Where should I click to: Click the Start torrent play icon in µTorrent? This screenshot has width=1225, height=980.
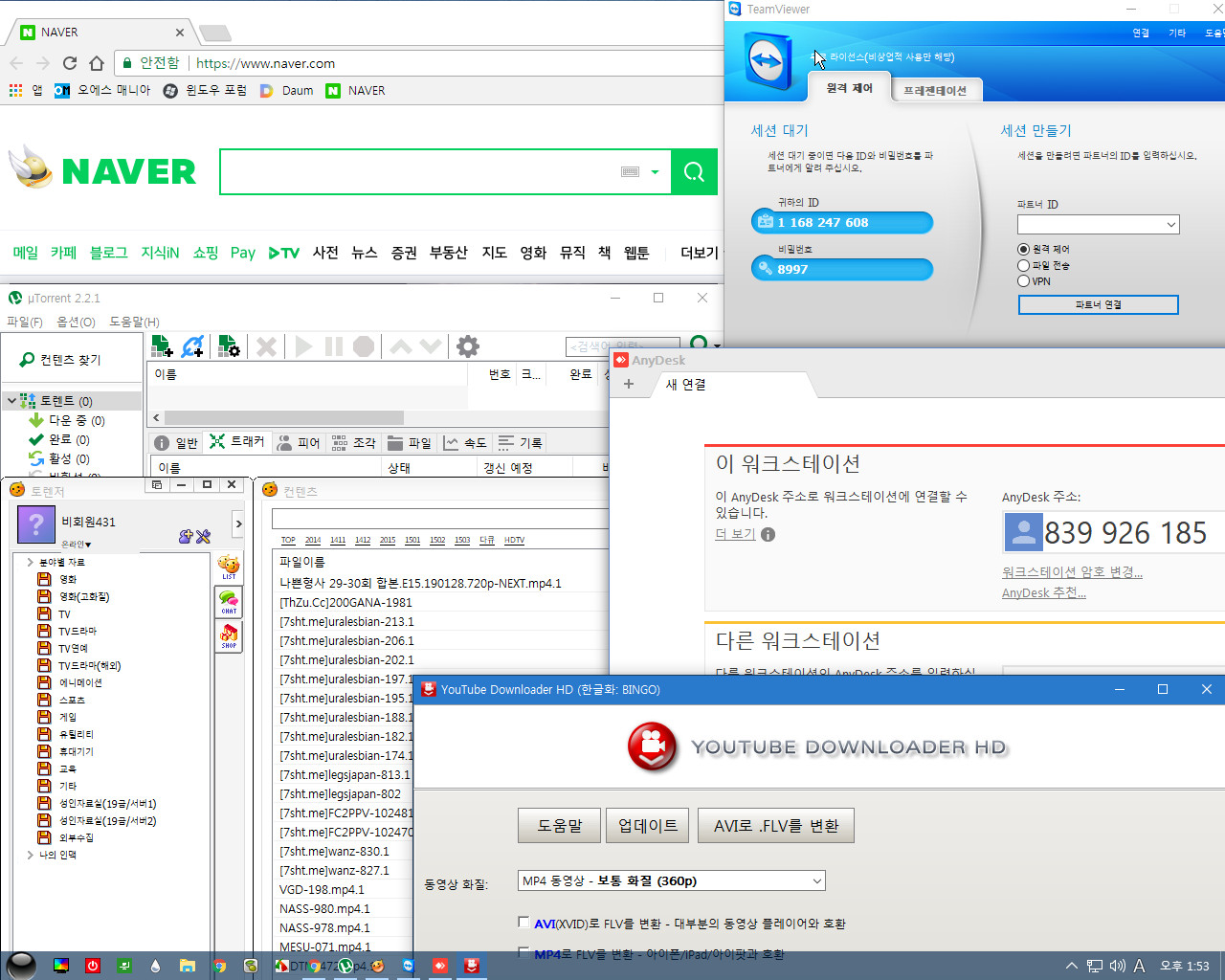[x=303, y=346]
